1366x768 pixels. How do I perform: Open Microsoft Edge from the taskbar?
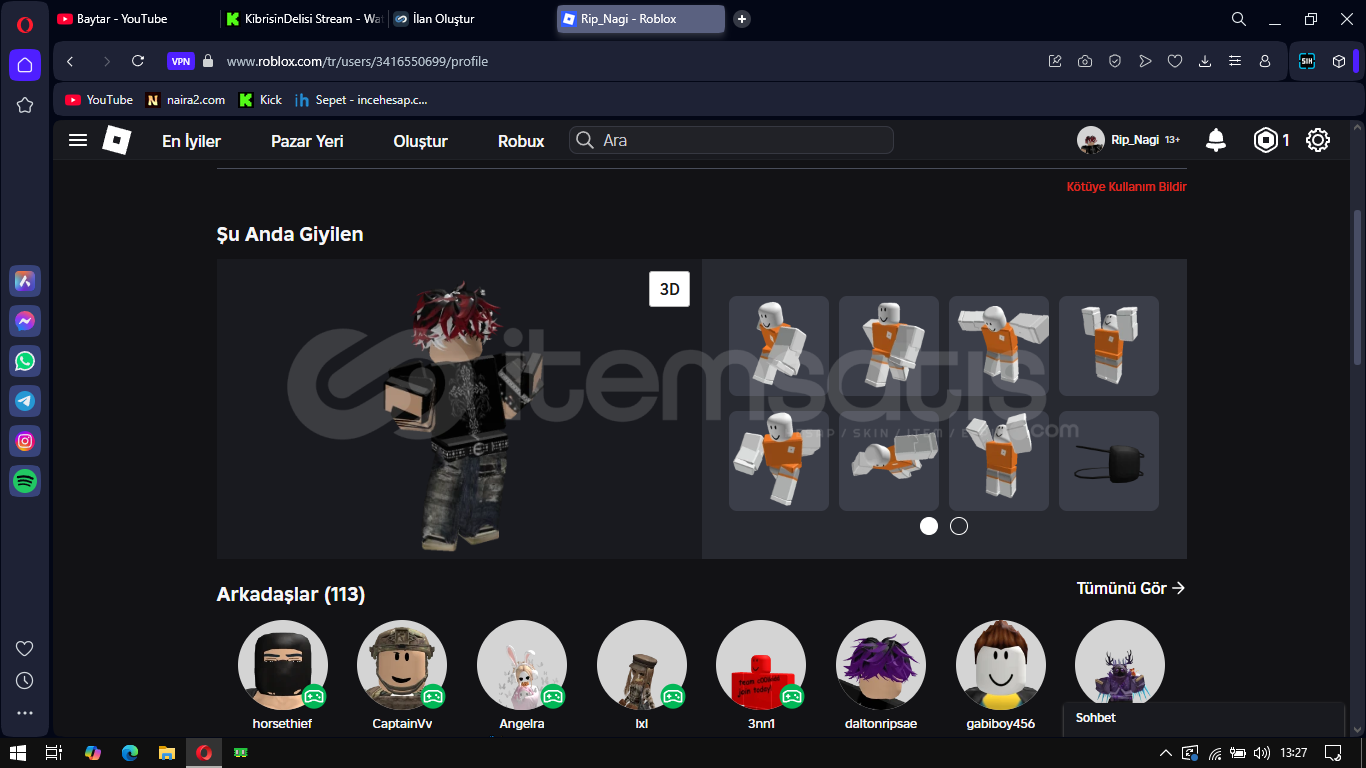click(129, 752)
